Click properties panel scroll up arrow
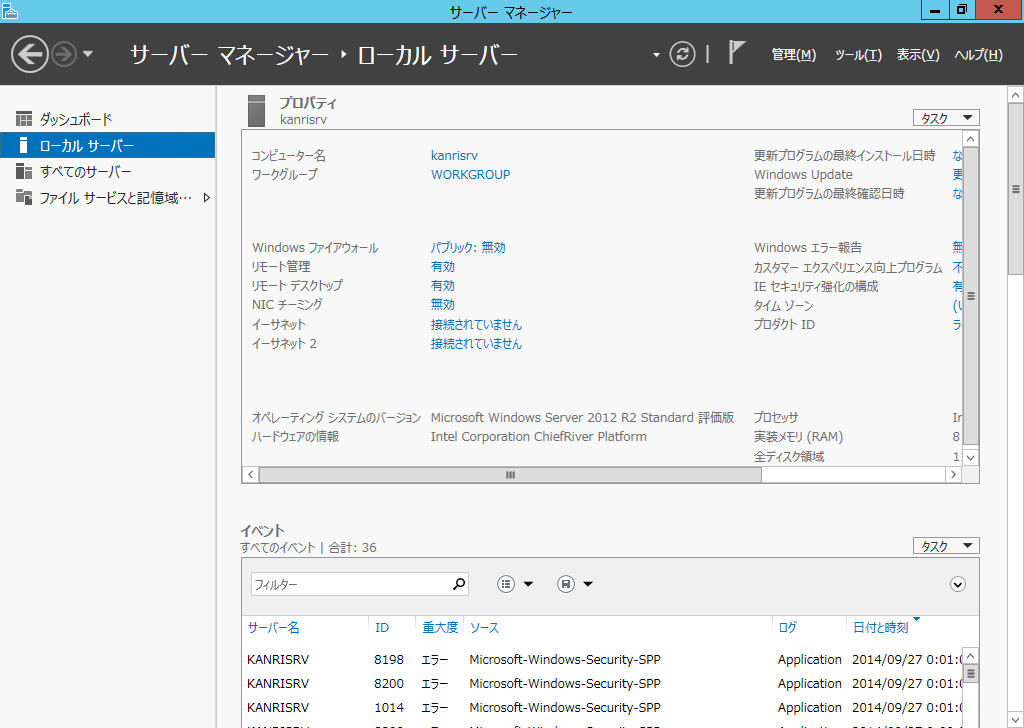This screenshot has width=1024, height=728. (970, 138)
